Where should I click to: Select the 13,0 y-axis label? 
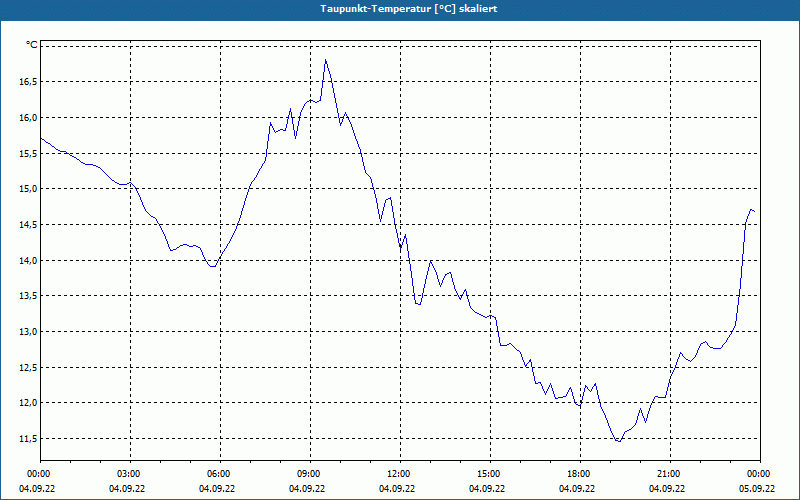point(29,332)
